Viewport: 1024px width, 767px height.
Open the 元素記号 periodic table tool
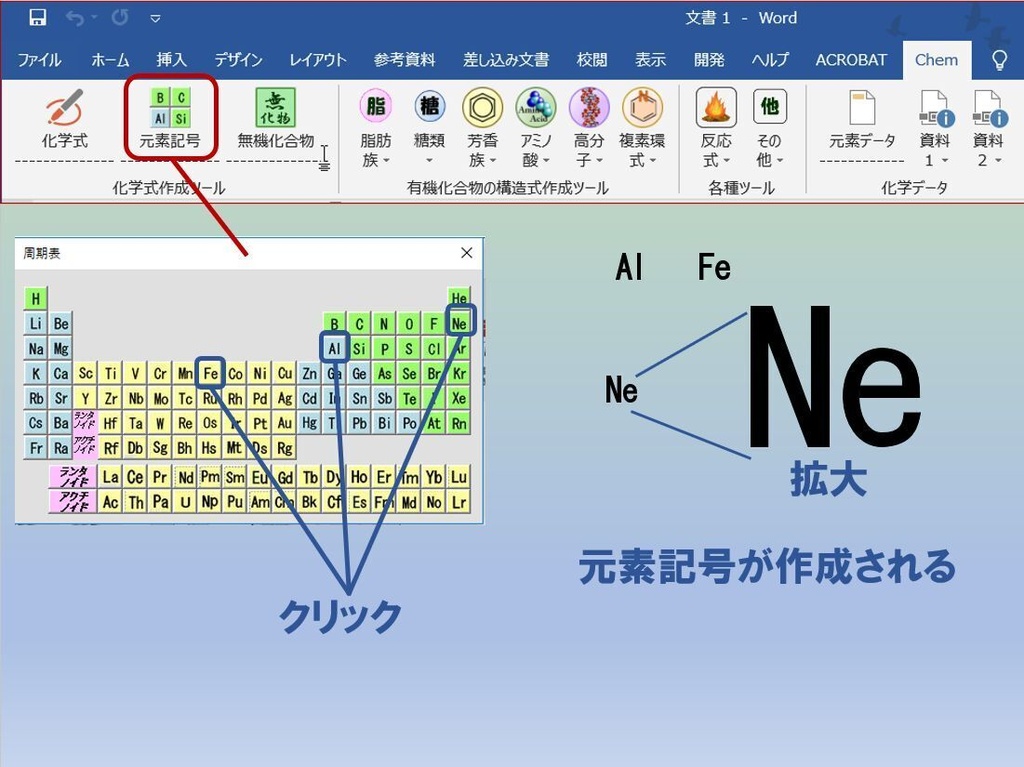pos(170,118)
